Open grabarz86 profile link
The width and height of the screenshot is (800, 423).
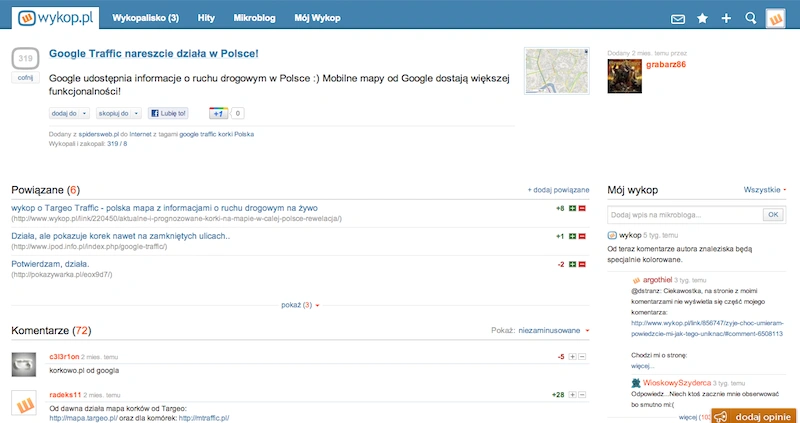666,64
